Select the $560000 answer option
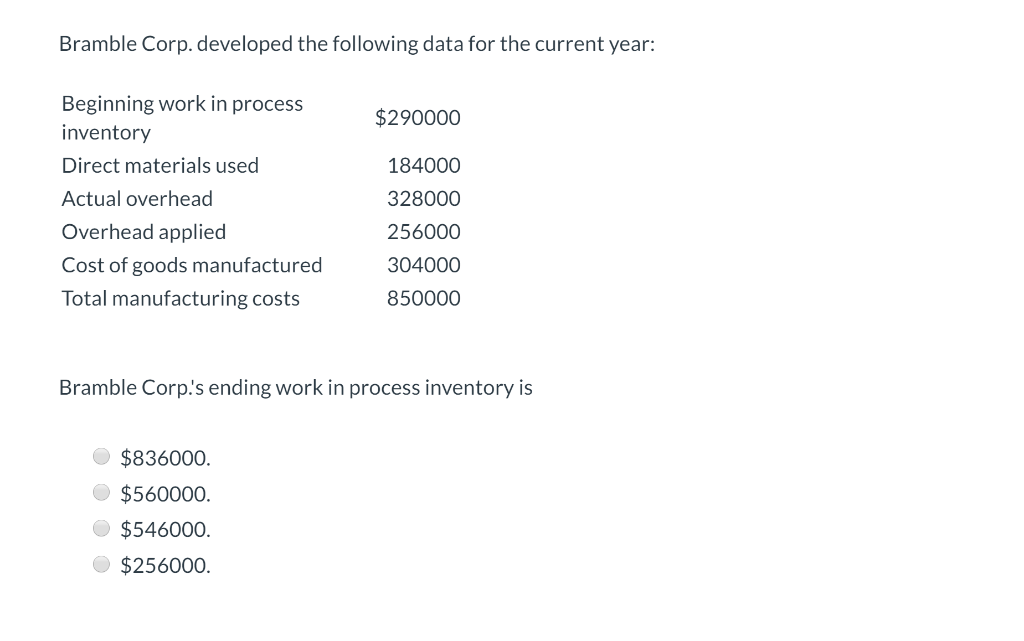 (x=101, y=492)
